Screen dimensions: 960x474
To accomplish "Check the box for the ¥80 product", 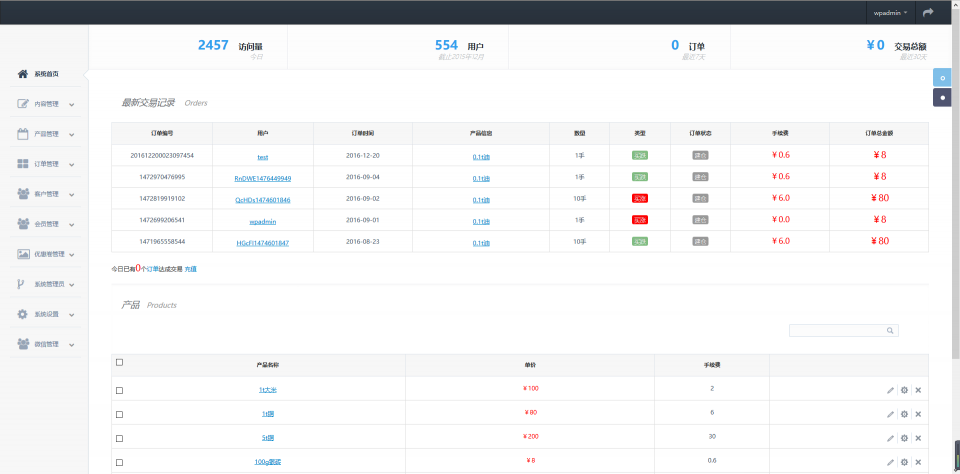I will tap(119, 415).
